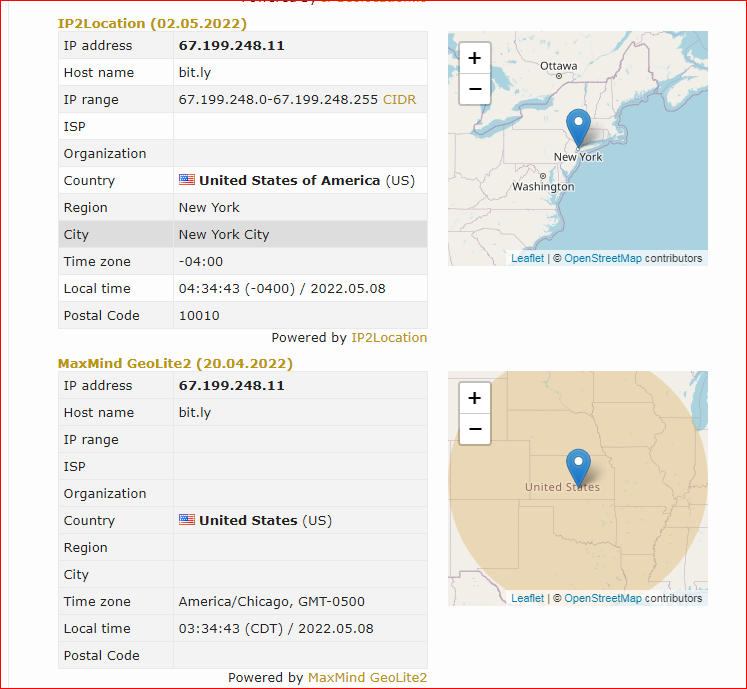Click the Washington label on the map
747x689 pixels.
pos(543,187)
